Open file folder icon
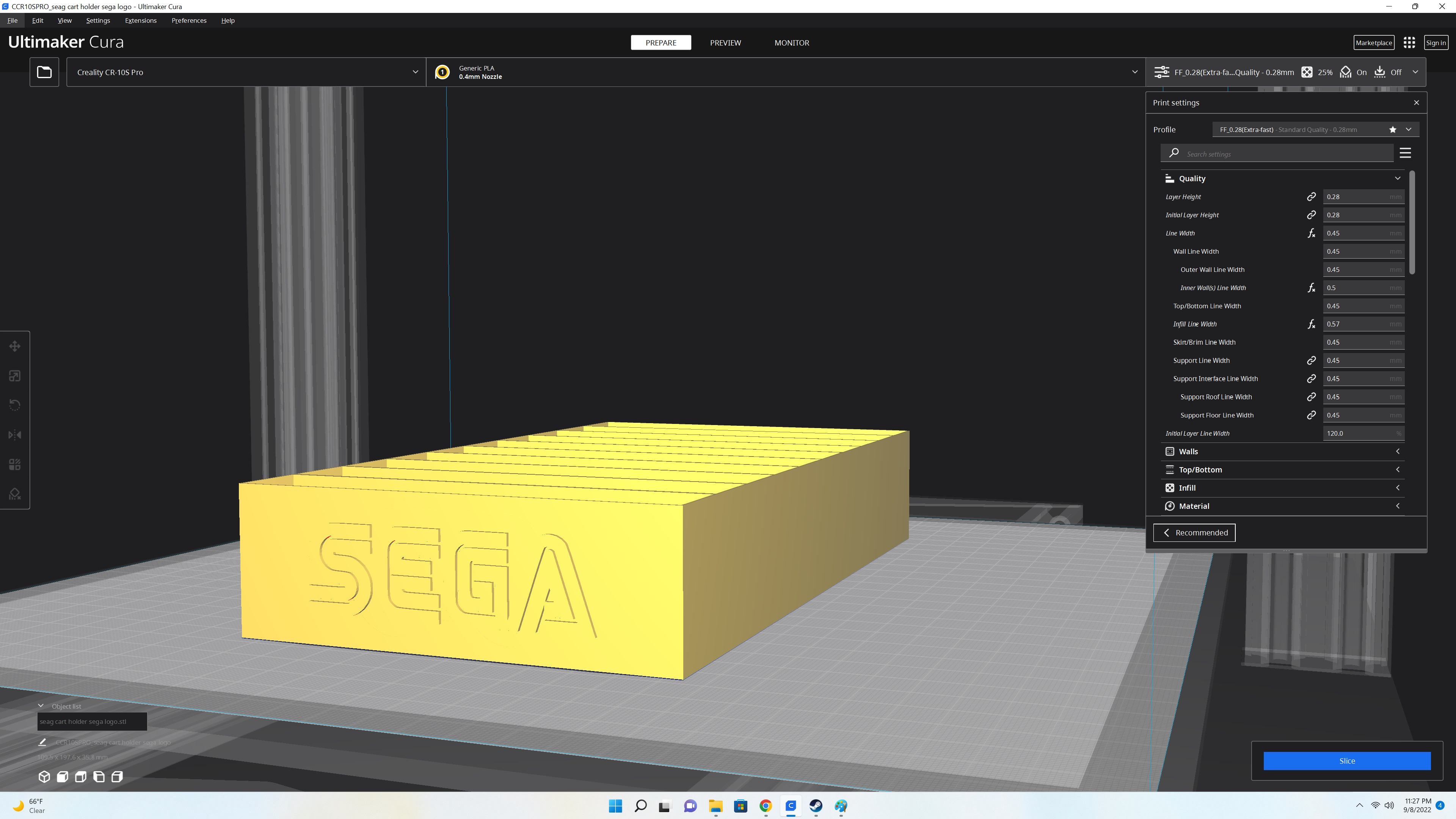Viewport: 1456px width, 819px height. point(44,72)
